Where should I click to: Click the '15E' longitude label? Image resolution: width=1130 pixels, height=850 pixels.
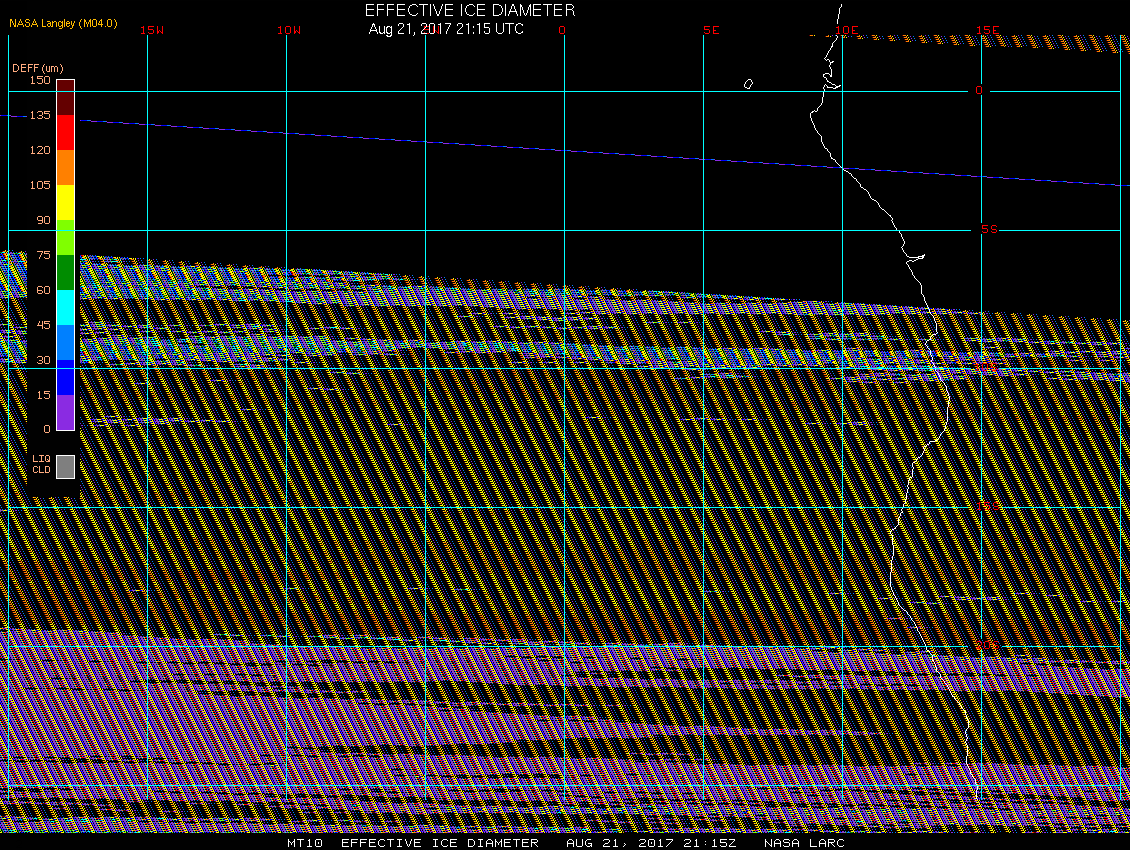[x=988, y=30]
